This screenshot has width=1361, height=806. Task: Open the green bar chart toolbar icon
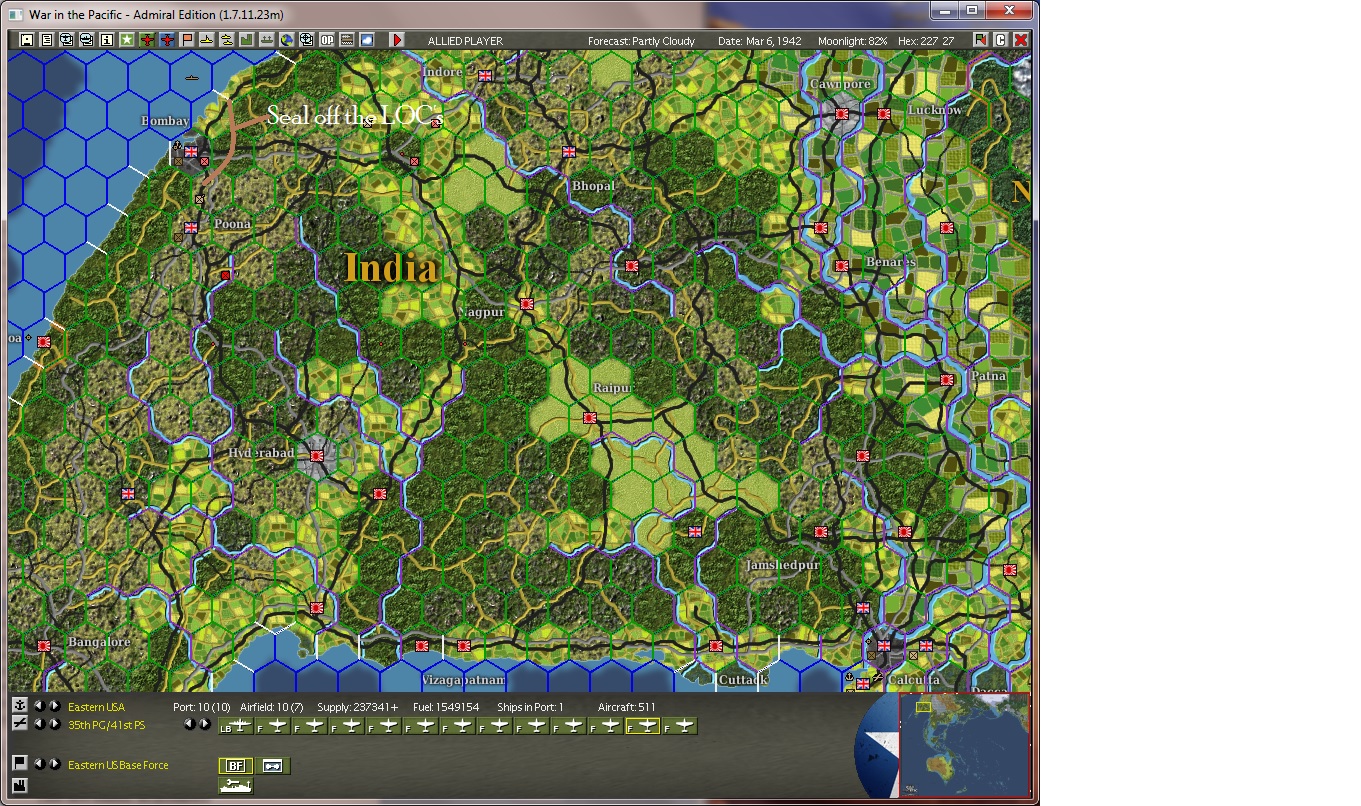tap(247, 40)
